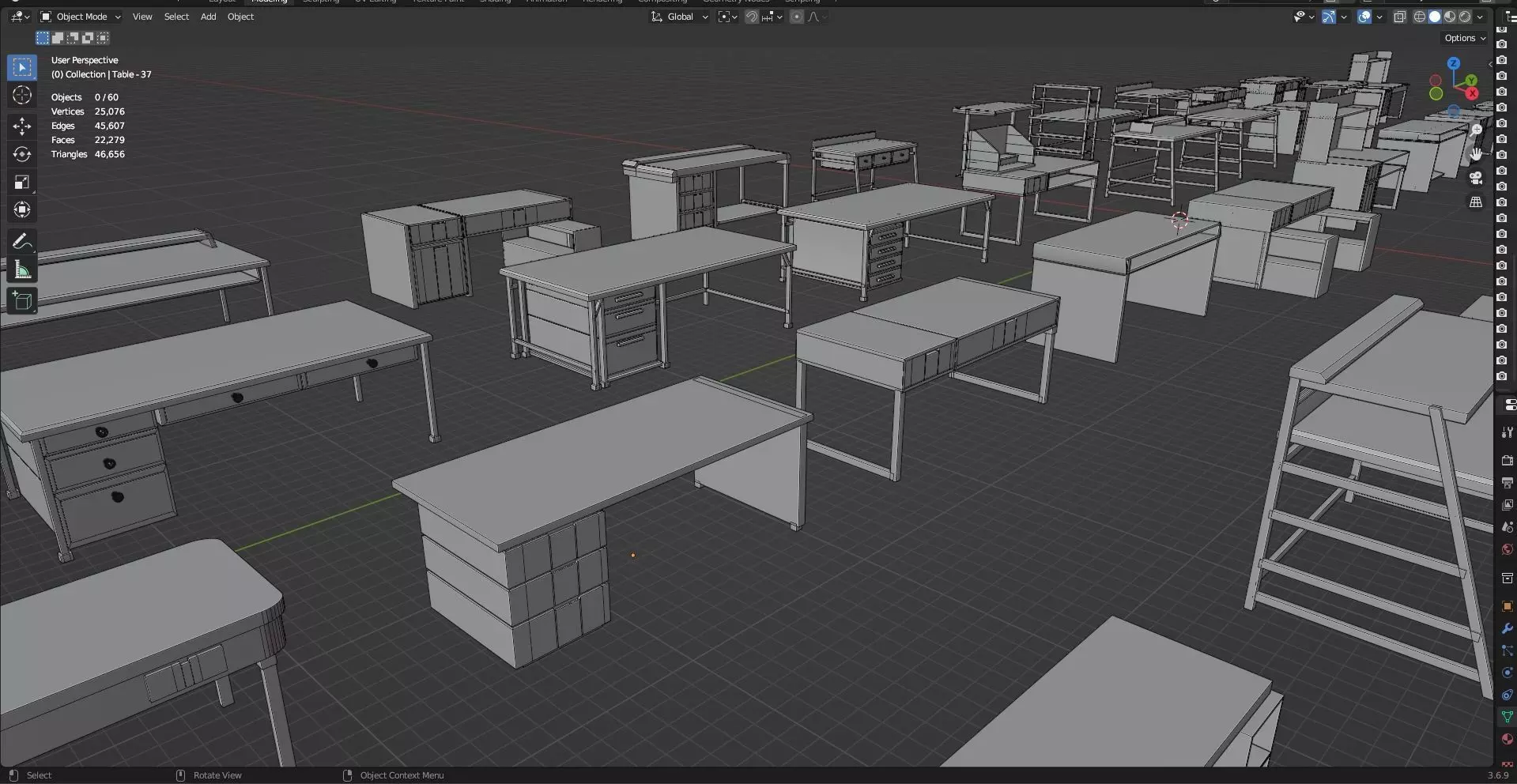The width and height of the screenshot is (1517, 784).
Task: Open the Object Mode dropdown
Action: click(81, 17)
